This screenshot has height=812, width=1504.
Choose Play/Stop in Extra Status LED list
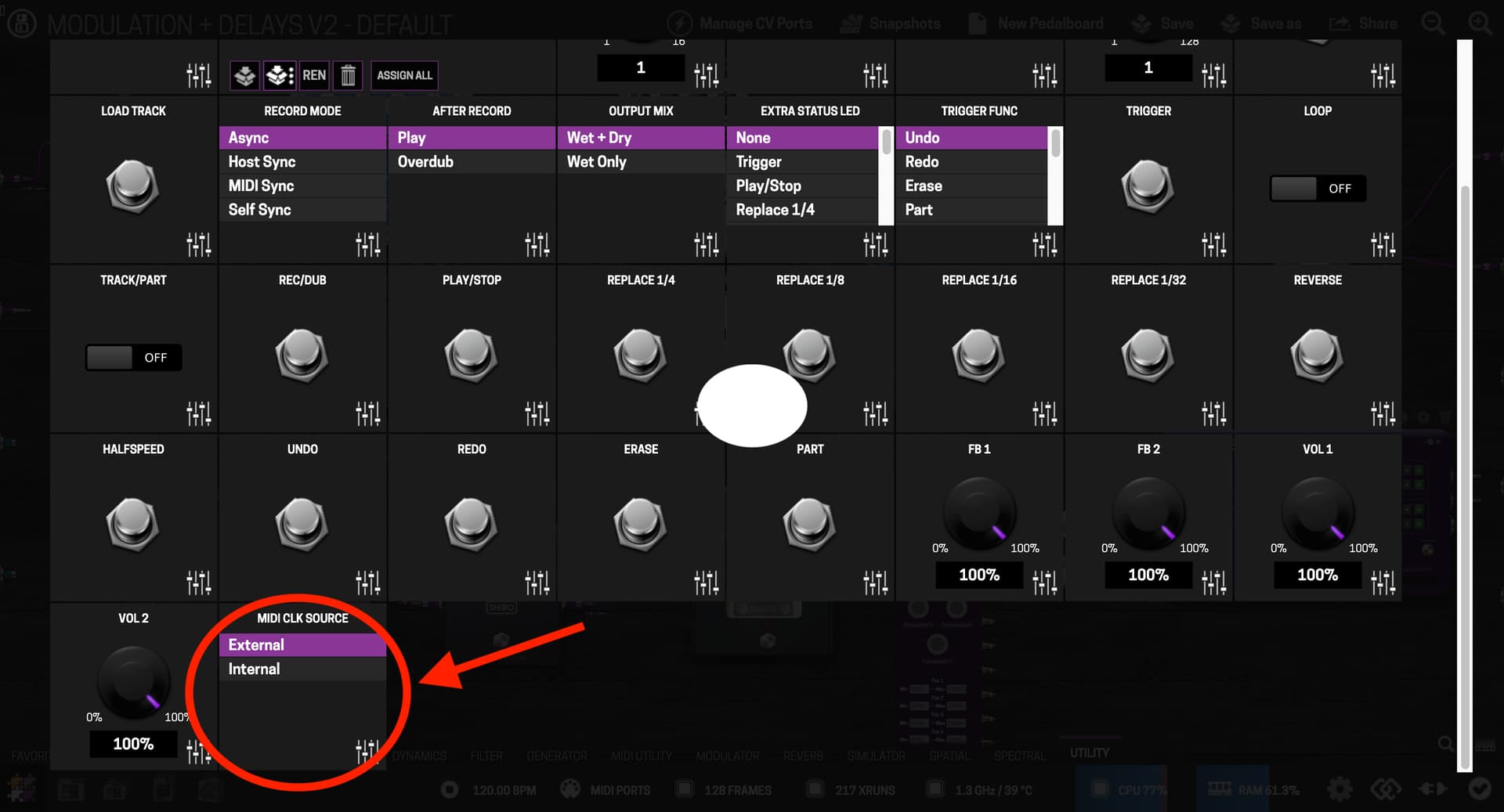click(x=768, y=186)
